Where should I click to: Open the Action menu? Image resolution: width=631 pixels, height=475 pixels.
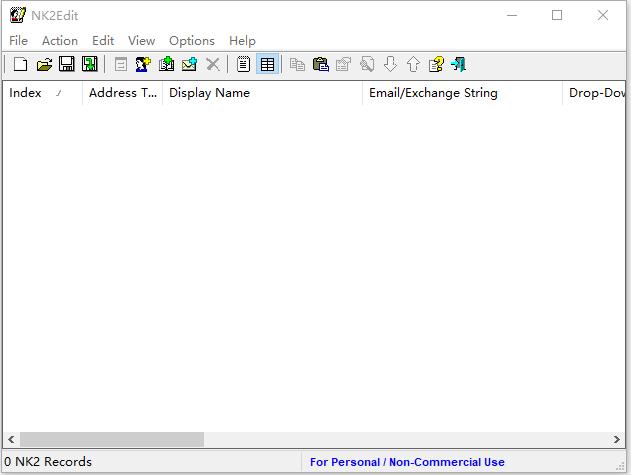point(60,41)
